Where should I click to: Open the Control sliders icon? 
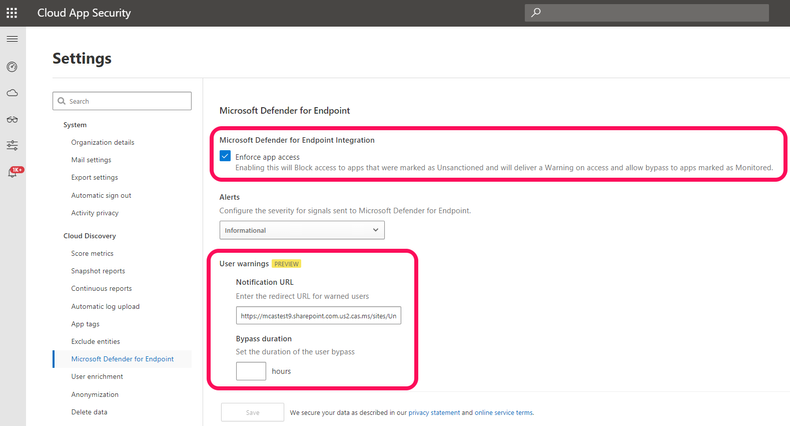[x=12, y=146]
